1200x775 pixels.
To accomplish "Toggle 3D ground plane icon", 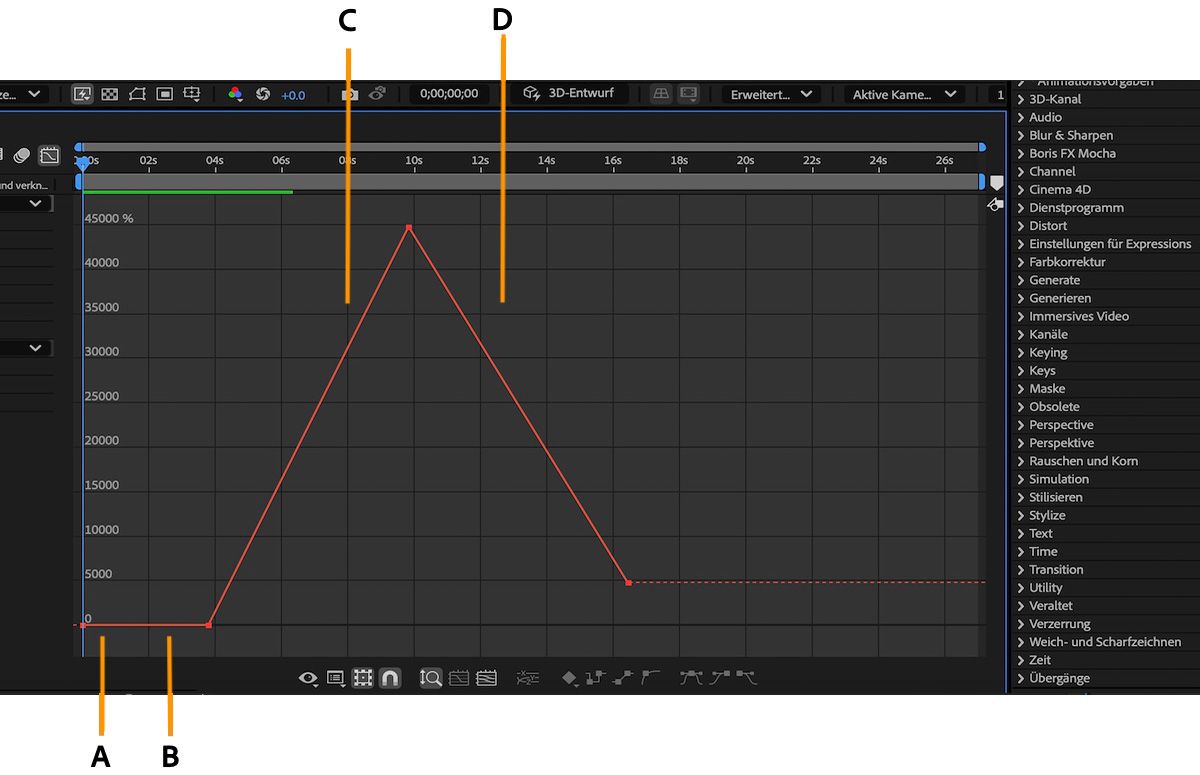I will point(661,94).
